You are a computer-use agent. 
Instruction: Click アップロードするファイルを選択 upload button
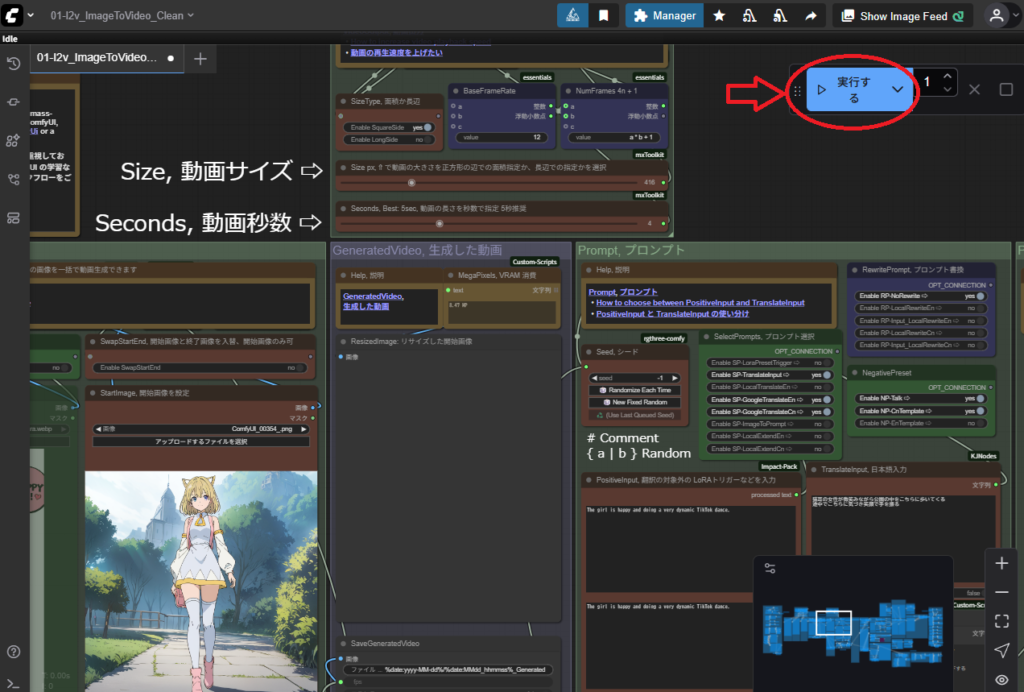[201, 442]
